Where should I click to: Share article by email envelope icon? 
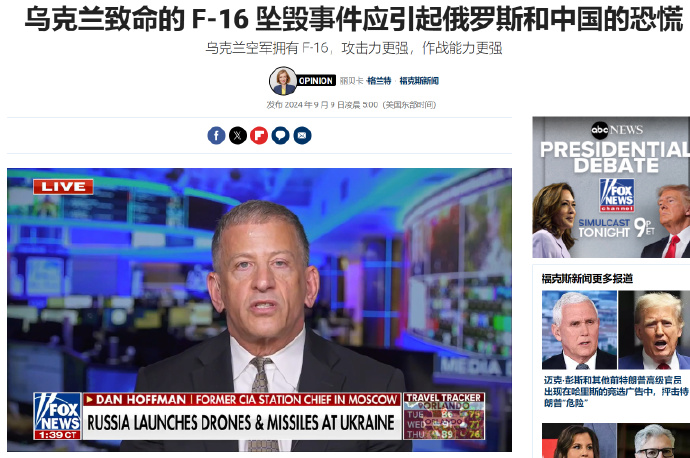[x=302, y=136]
